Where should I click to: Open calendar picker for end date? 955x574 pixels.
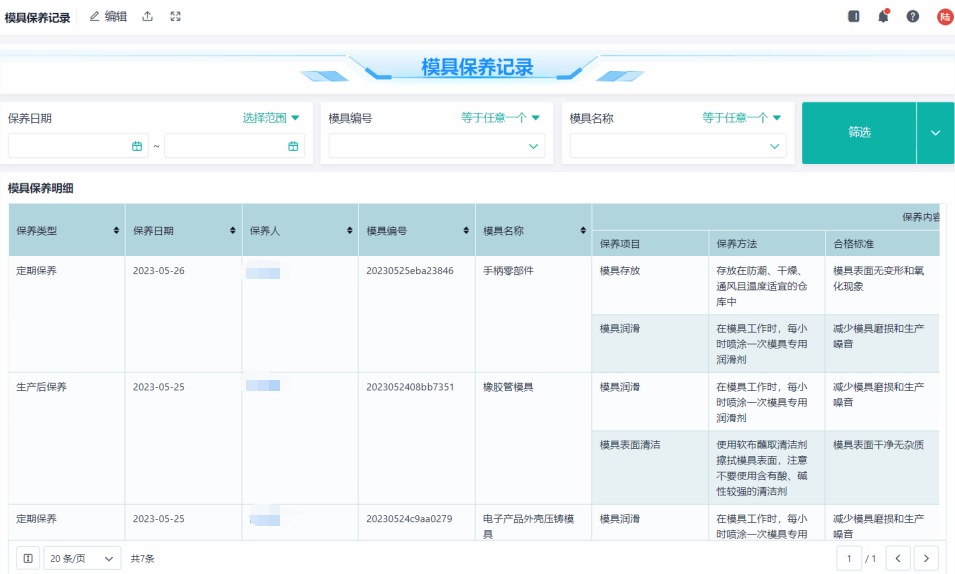click(x=293, y=146)
